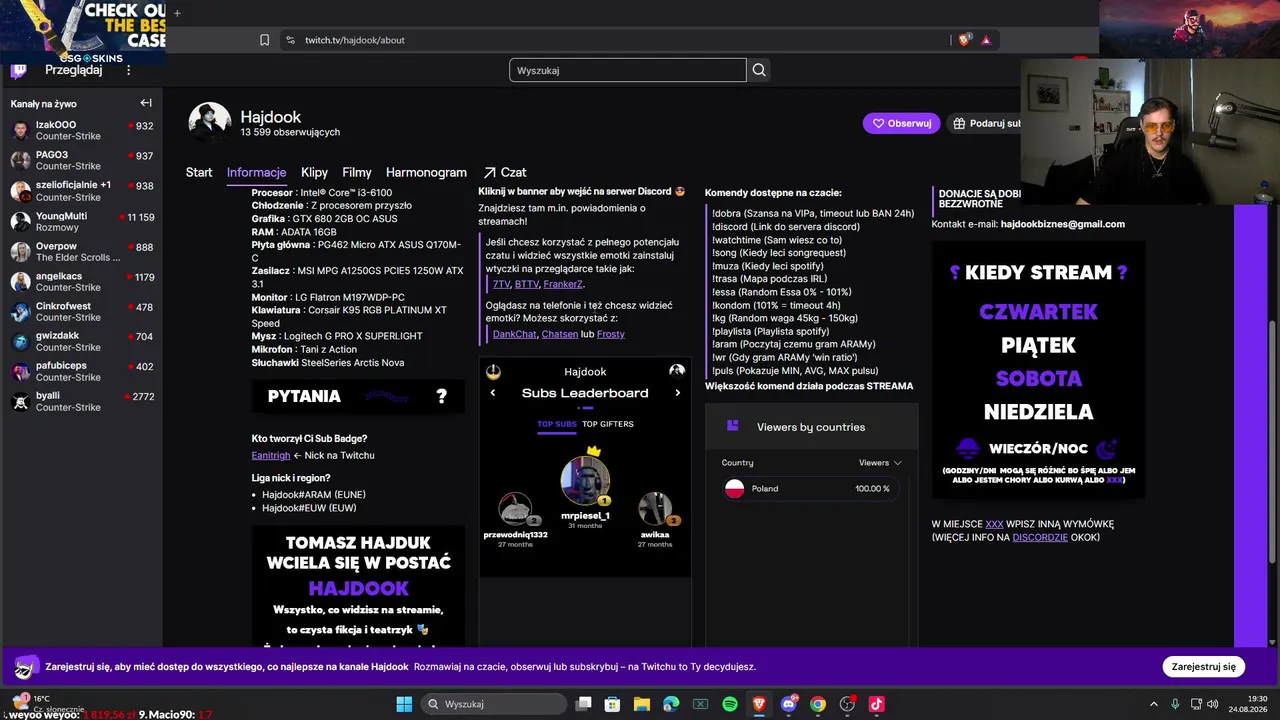This screenshot has height=720, width=1280.
Task: Open szelioficjalnie +1 channel
Action: [x=82, y=191]
